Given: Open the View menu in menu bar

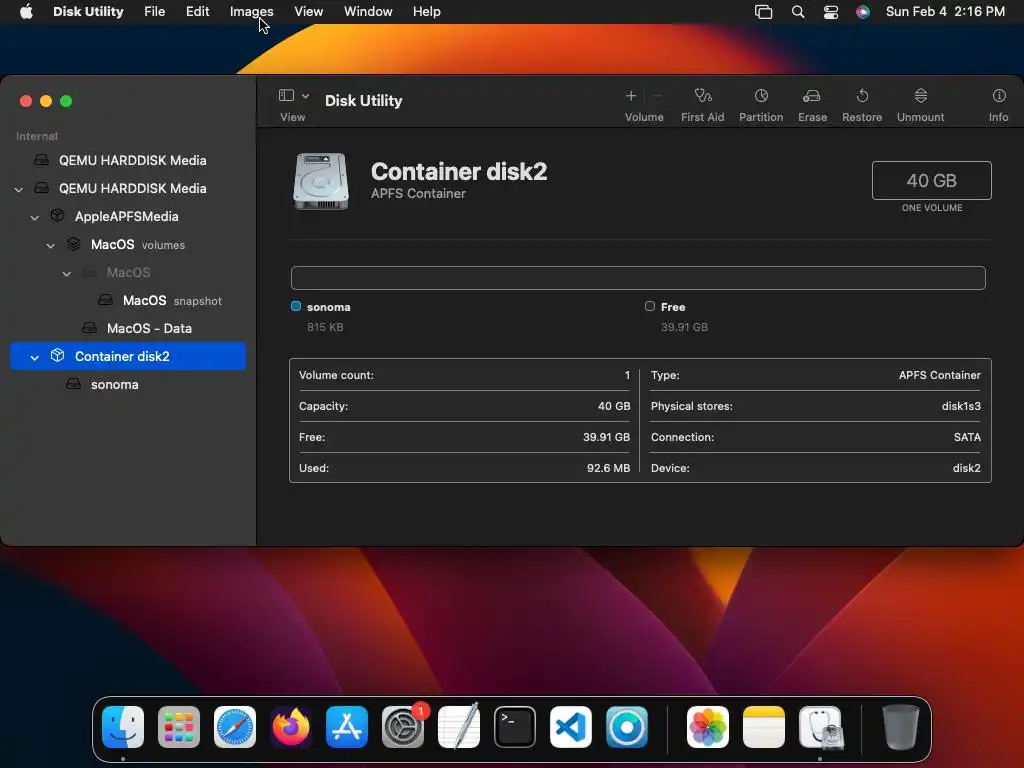Looking at the screenshot, I should [x=308, y=12].
